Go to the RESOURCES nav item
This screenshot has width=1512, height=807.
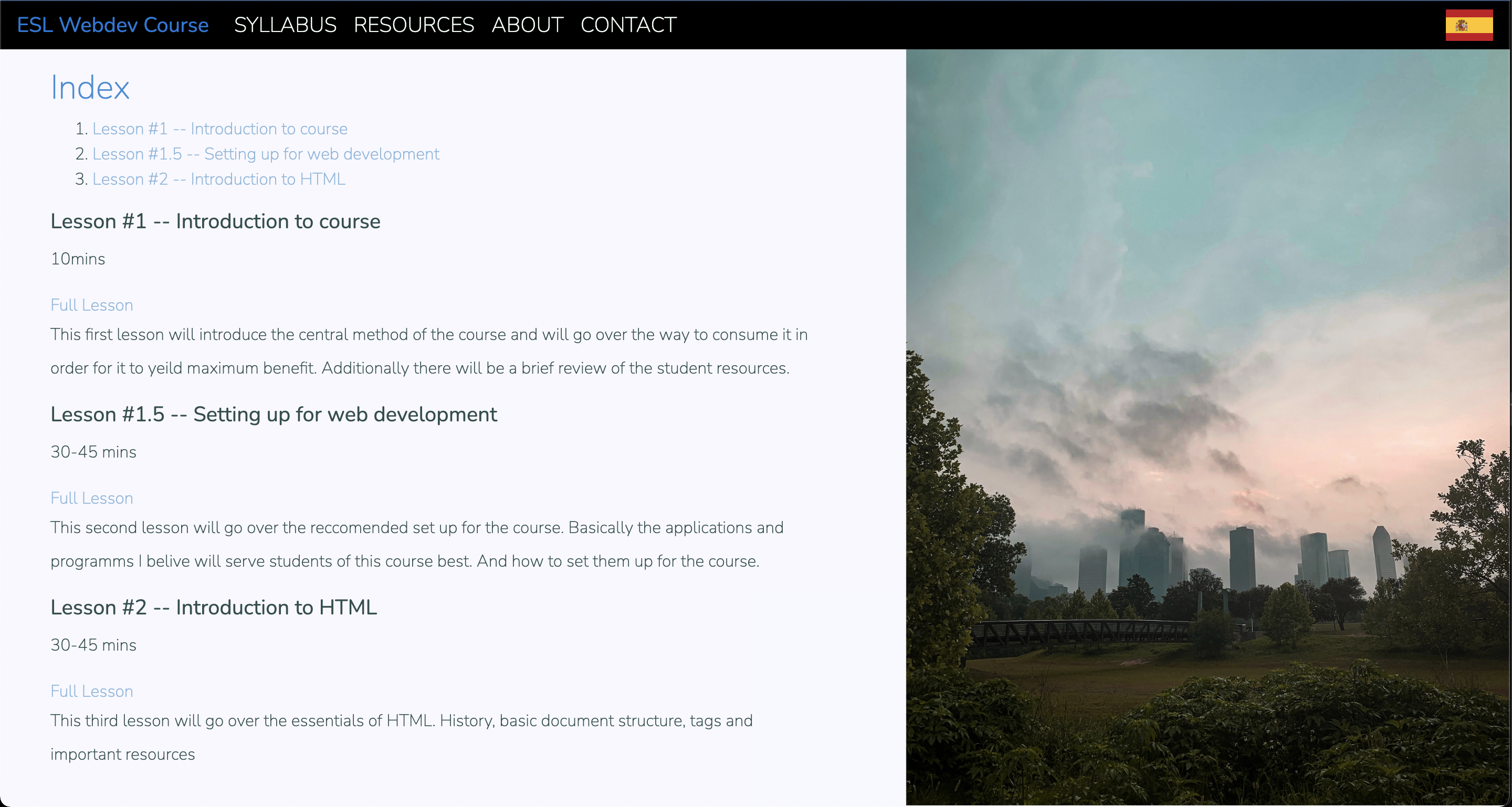[413, 25]
